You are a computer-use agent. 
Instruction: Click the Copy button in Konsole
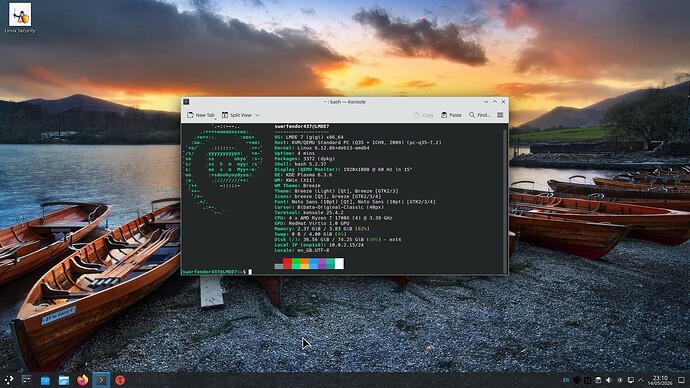[424, 115]
